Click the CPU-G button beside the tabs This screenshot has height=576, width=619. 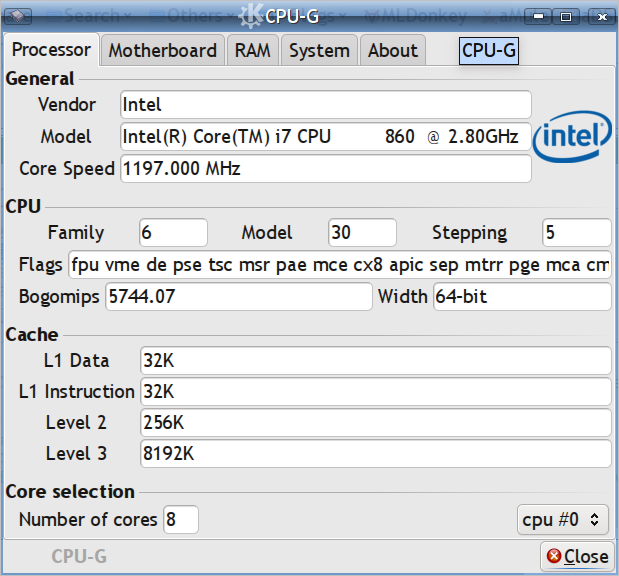[x=489, y=51]
